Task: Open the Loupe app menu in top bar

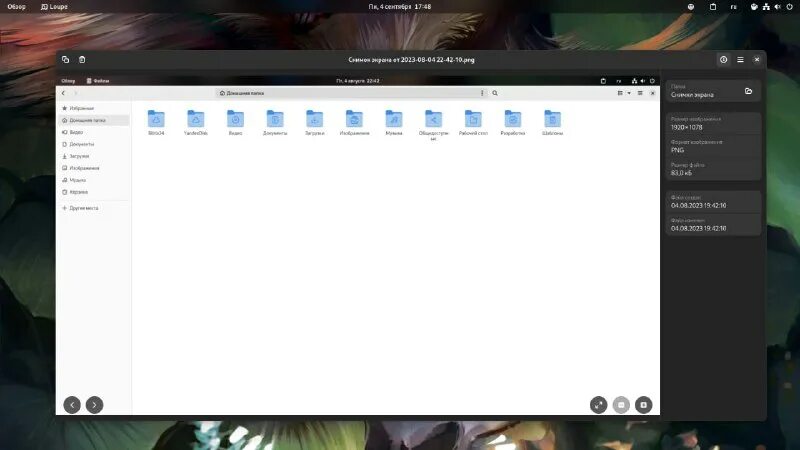Action: click(54, 7)
